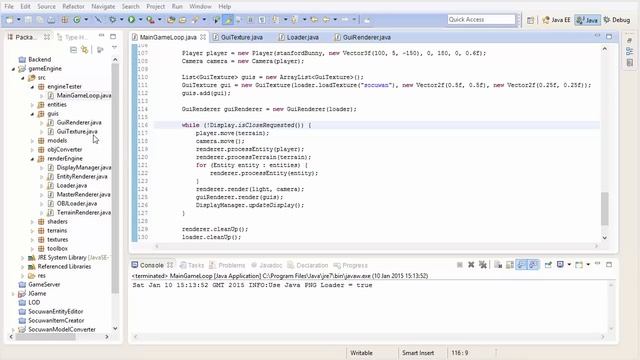This screenshot has width=640, height=360.
Task: Toggle Show Whitespace Characters toolbar button
Action: click(x=262, y=20)
